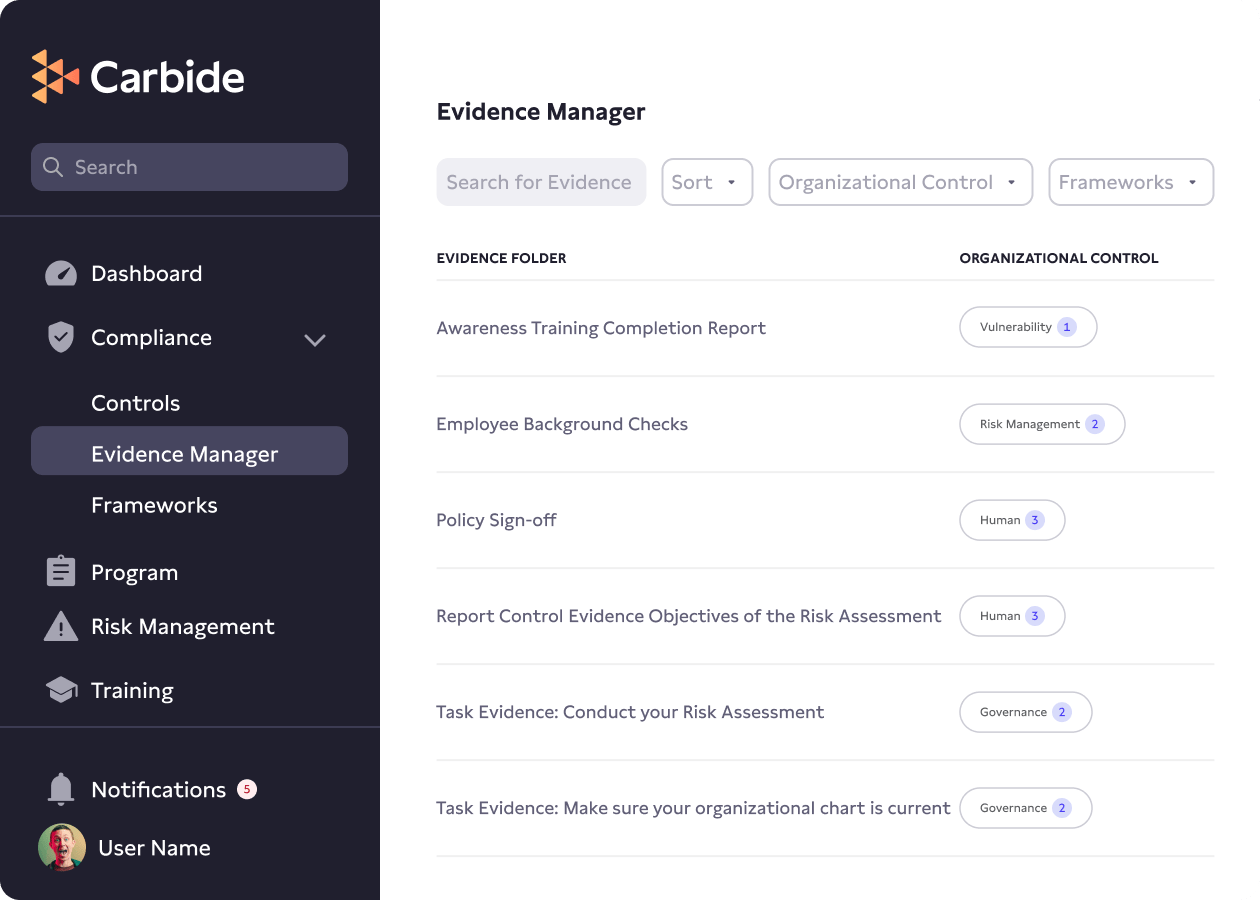Viewport: 1260px width, 900px height.
Task: Click the Vulnerability control tag
Action: 1027,327
